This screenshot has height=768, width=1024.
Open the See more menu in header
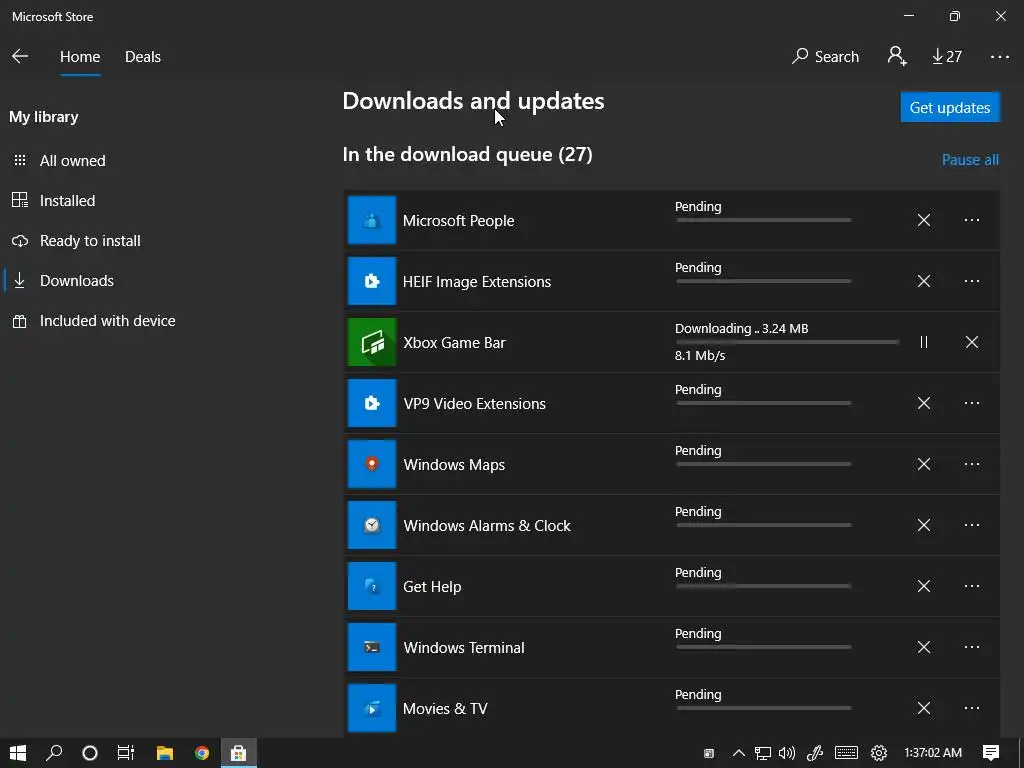coord(999,57)
